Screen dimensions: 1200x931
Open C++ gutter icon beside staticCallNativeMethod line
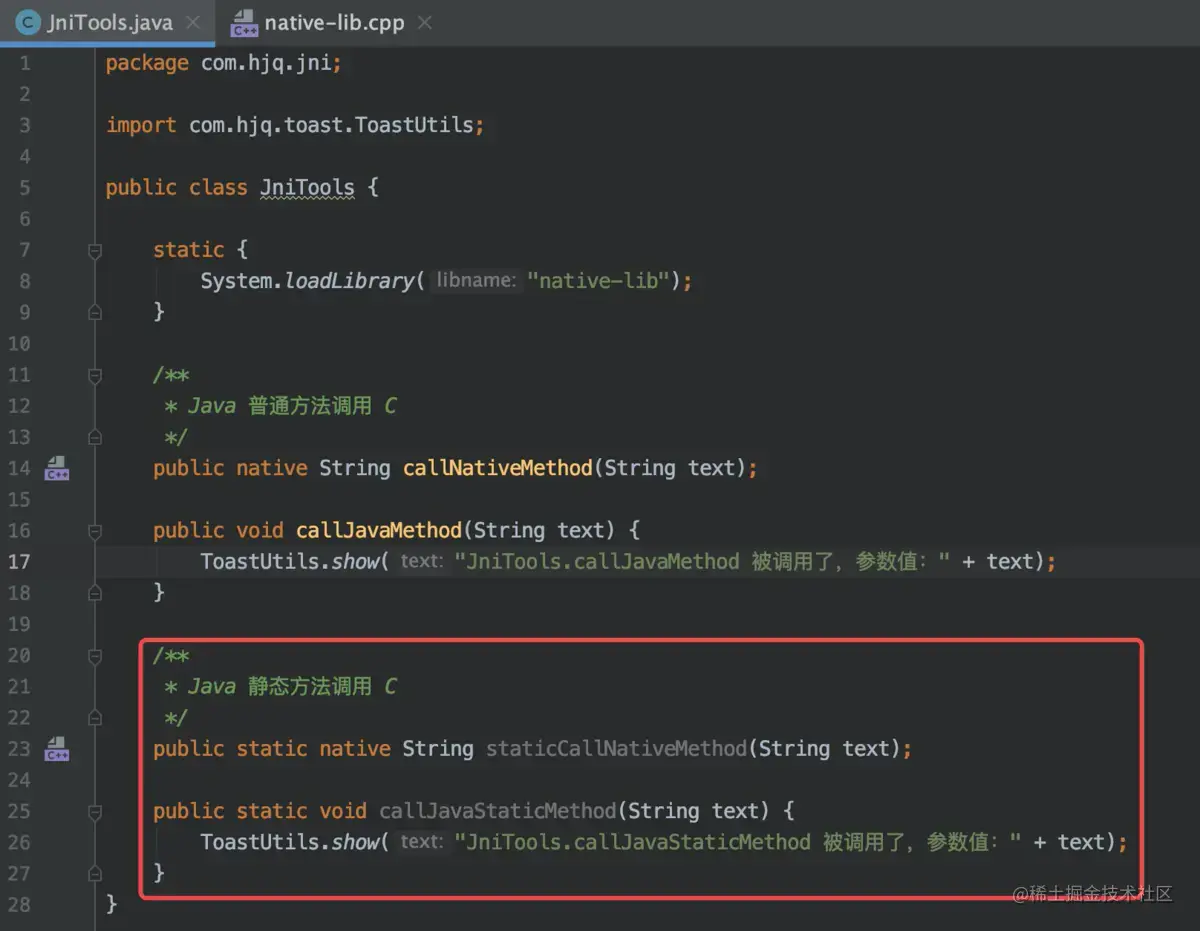(x=57, y=749)
